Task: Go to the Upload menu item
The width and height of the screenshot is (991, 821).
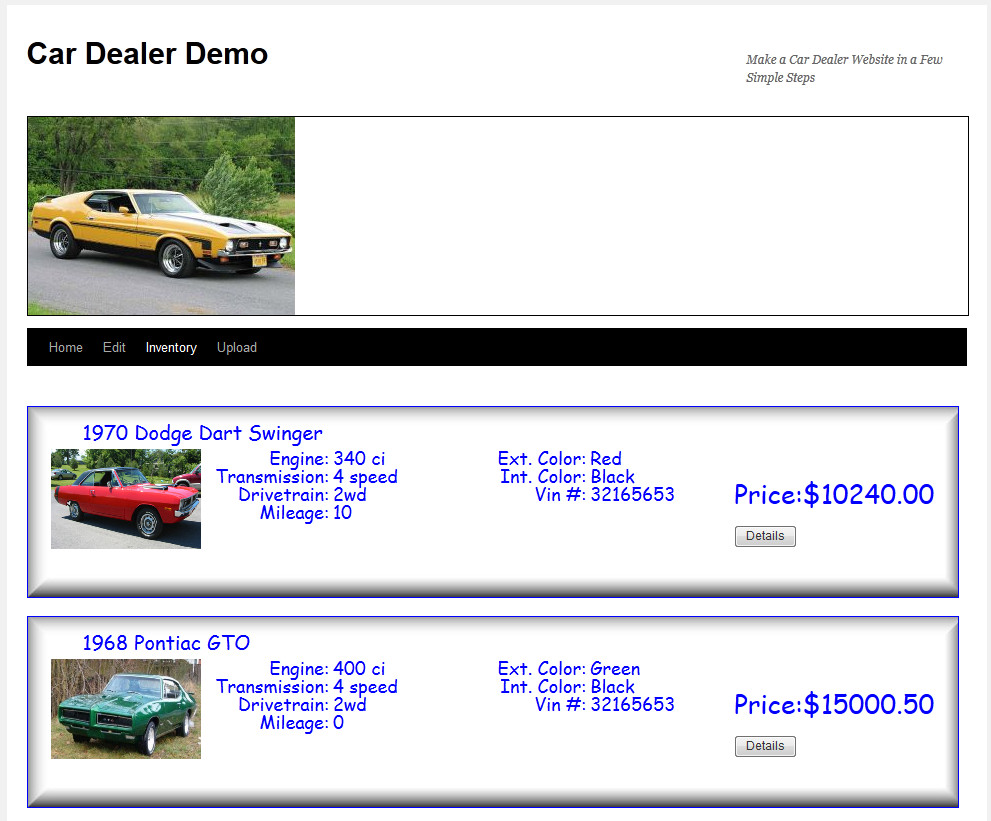Action: tap(236, 347)
